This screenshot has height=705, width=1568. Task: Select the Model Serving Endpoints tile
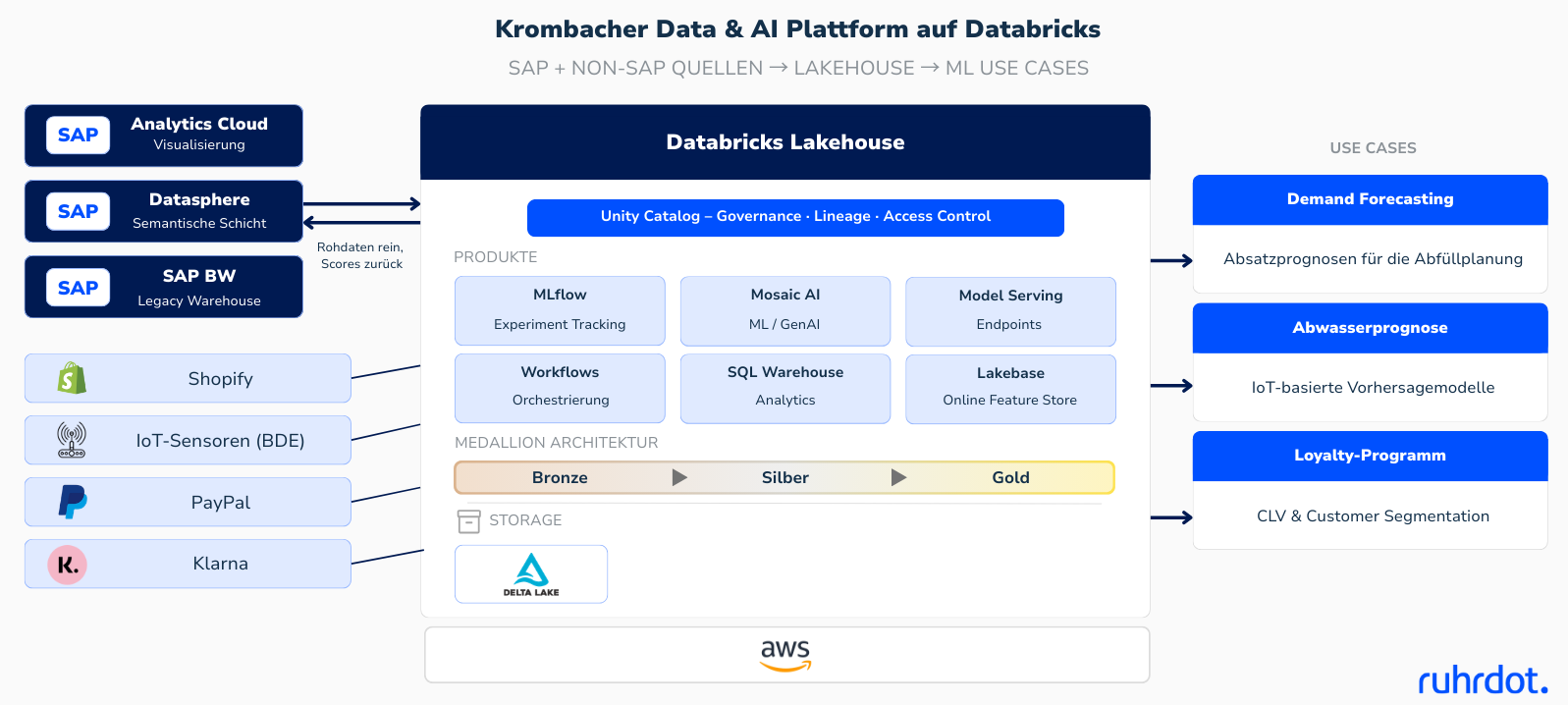[x=1010, y=310]
